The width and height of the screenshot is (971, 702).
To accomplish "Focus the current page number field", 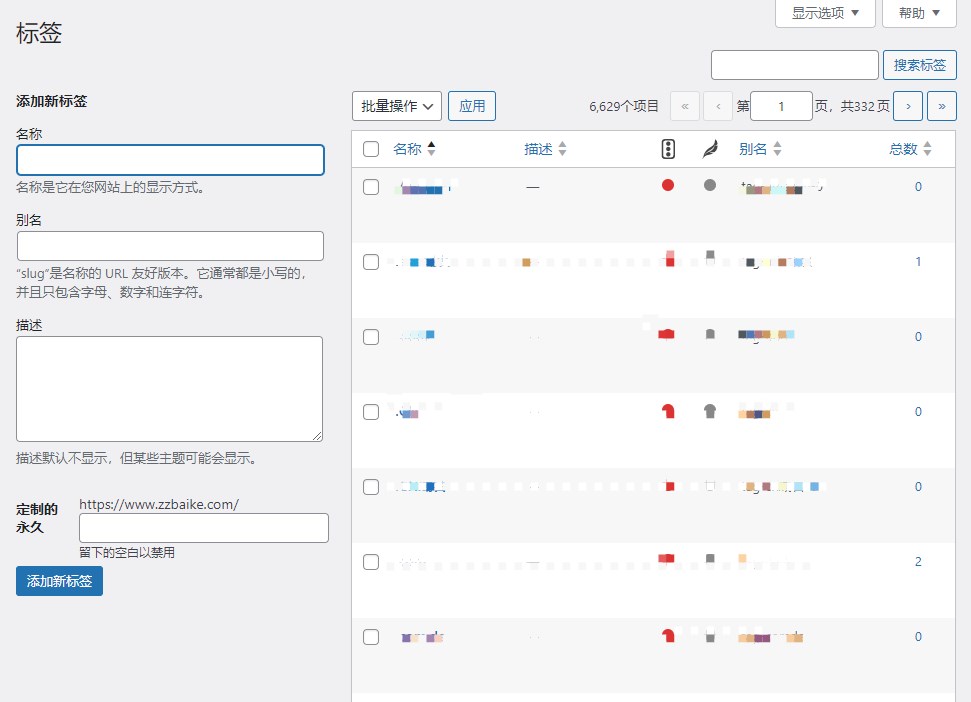I will click(x=780, y=106).
